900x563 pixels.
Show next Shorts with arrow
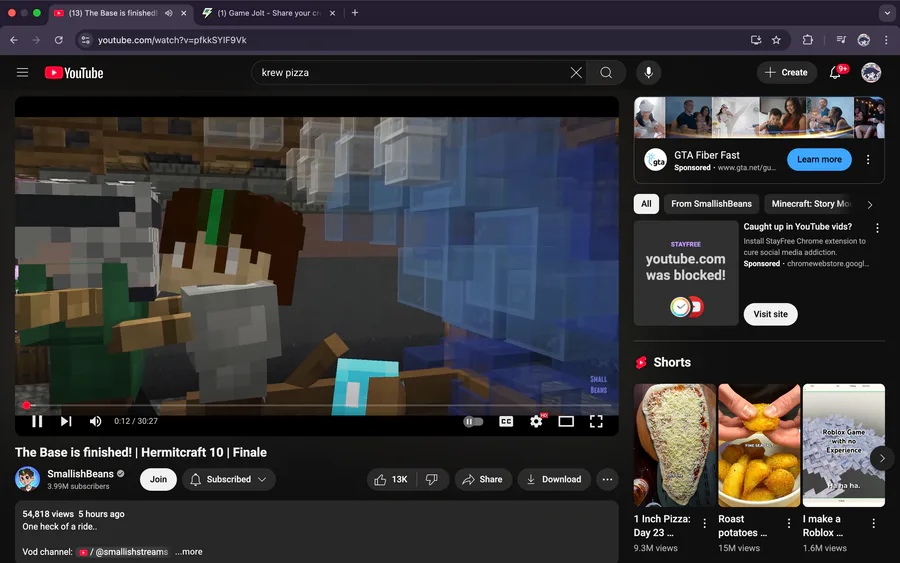(x=882, y=458)
